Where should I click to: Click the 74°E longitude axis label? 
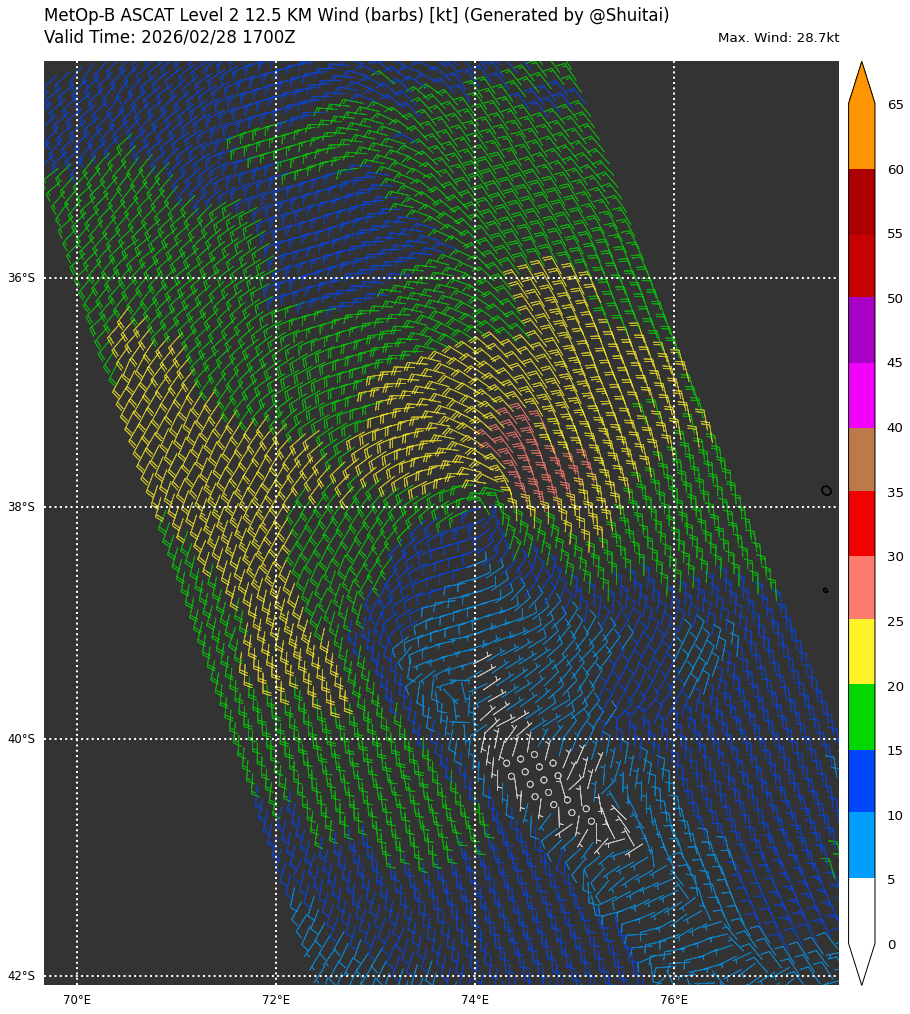click(x=475, y=1000)
